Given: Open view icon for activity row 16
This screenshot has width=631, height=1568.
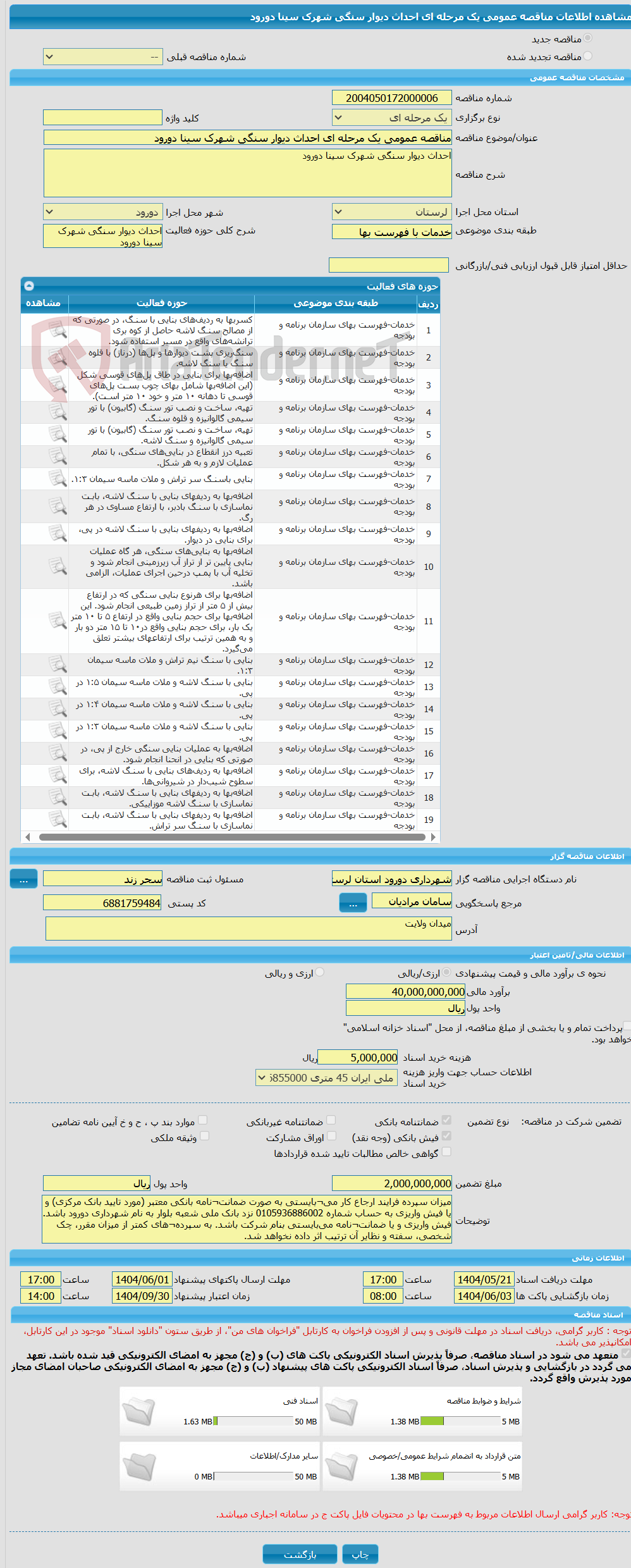Looking at the screenshot, I should point(58,753).
